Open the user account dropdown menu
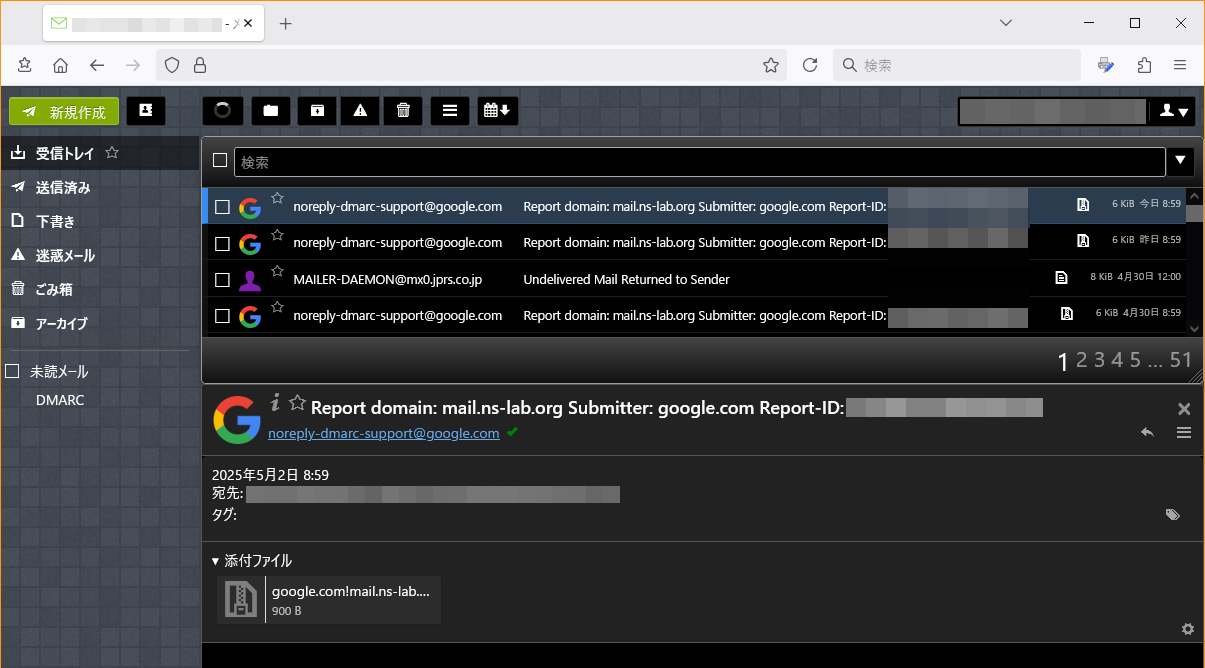Screen dimensions: 1205x668 coord(1174,111)
